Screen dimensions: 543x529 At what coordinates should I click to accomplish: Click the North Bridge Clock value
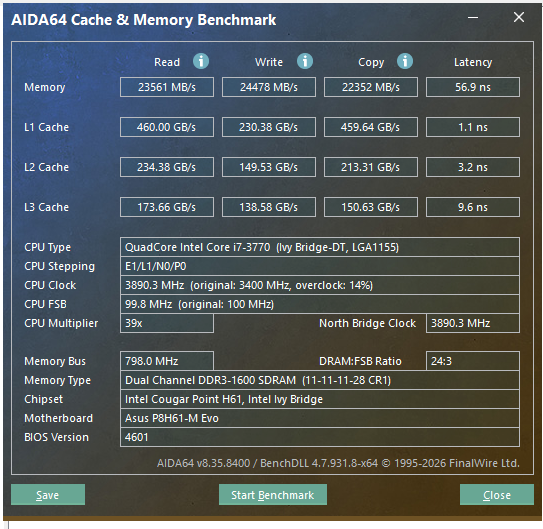473,323
